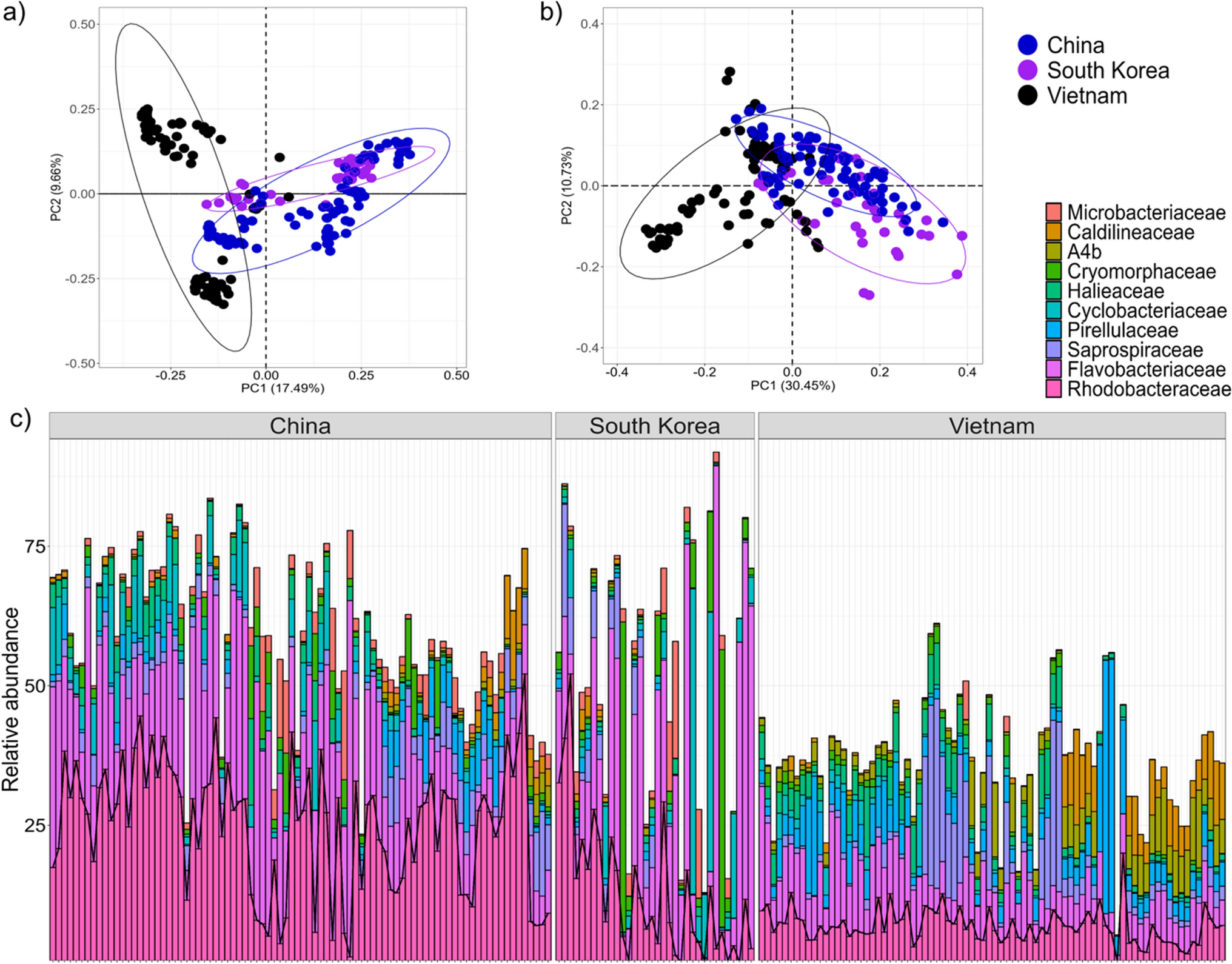This screenshot has width=1232, height=964.
Task: Click the purple South Korea legend circle
Action: pyautogui.click(x=1028, y=70)
